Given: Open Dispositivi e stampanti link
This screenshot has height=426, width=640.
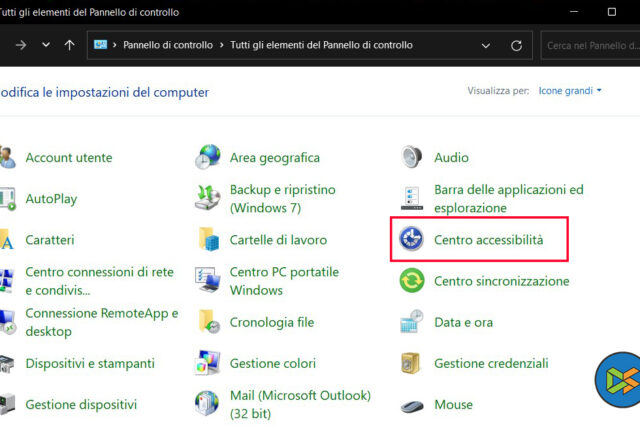Looking at the screenshot, I should (90, 364).
